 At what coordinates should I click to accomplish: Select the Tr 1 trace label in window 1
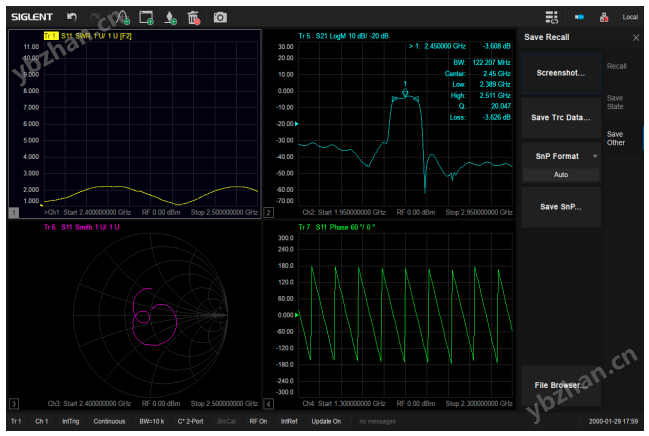[51, 36]
